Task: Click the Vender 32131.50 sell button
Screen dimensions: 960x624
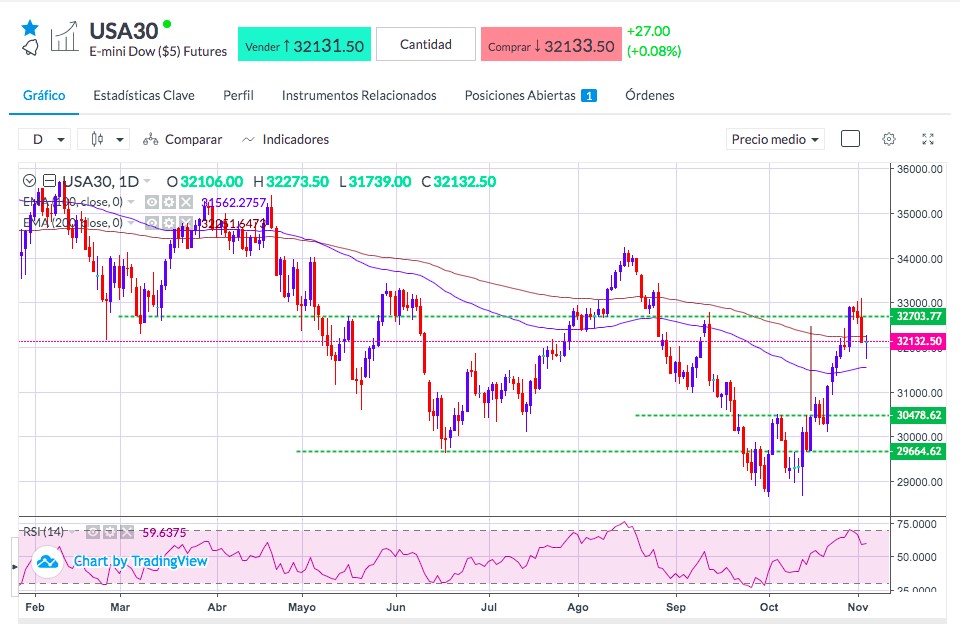Action: coord(304,44)
